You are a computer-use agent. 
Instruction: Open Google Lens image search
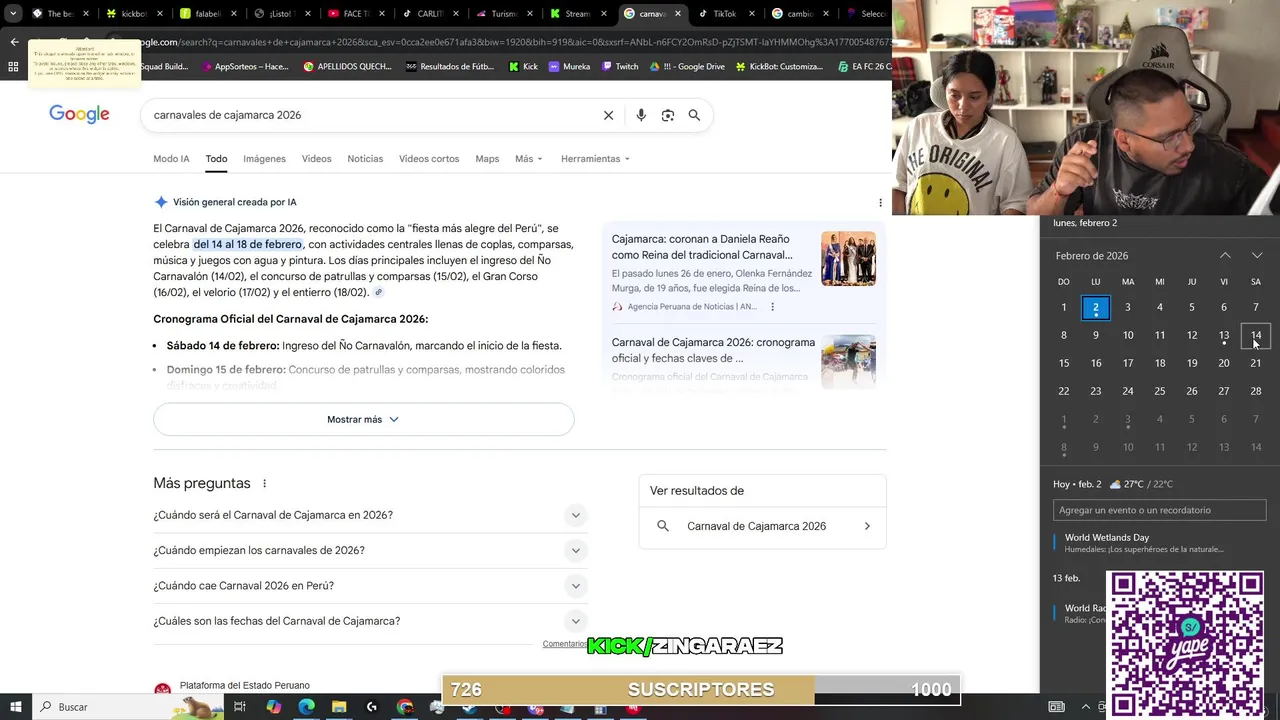coord(668,115)
